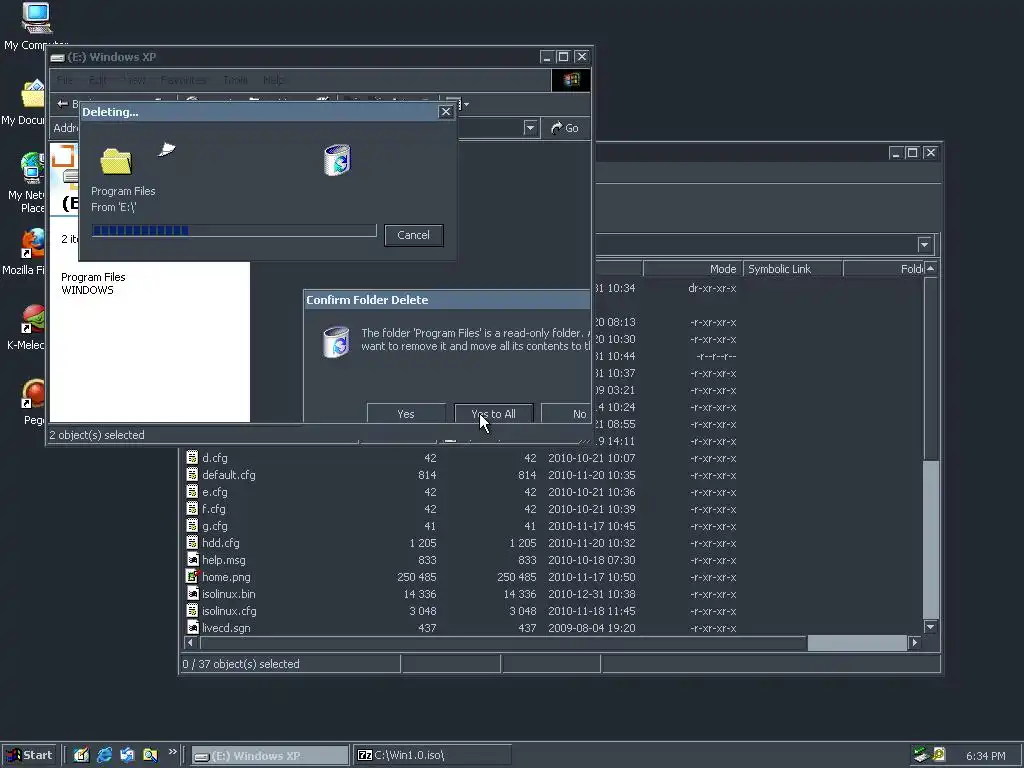Select help.msg in 7-Zip file list
Image resolution: width=1024 pixels, height=768 pixels.
pyautogui.click(x=224, y=560)
